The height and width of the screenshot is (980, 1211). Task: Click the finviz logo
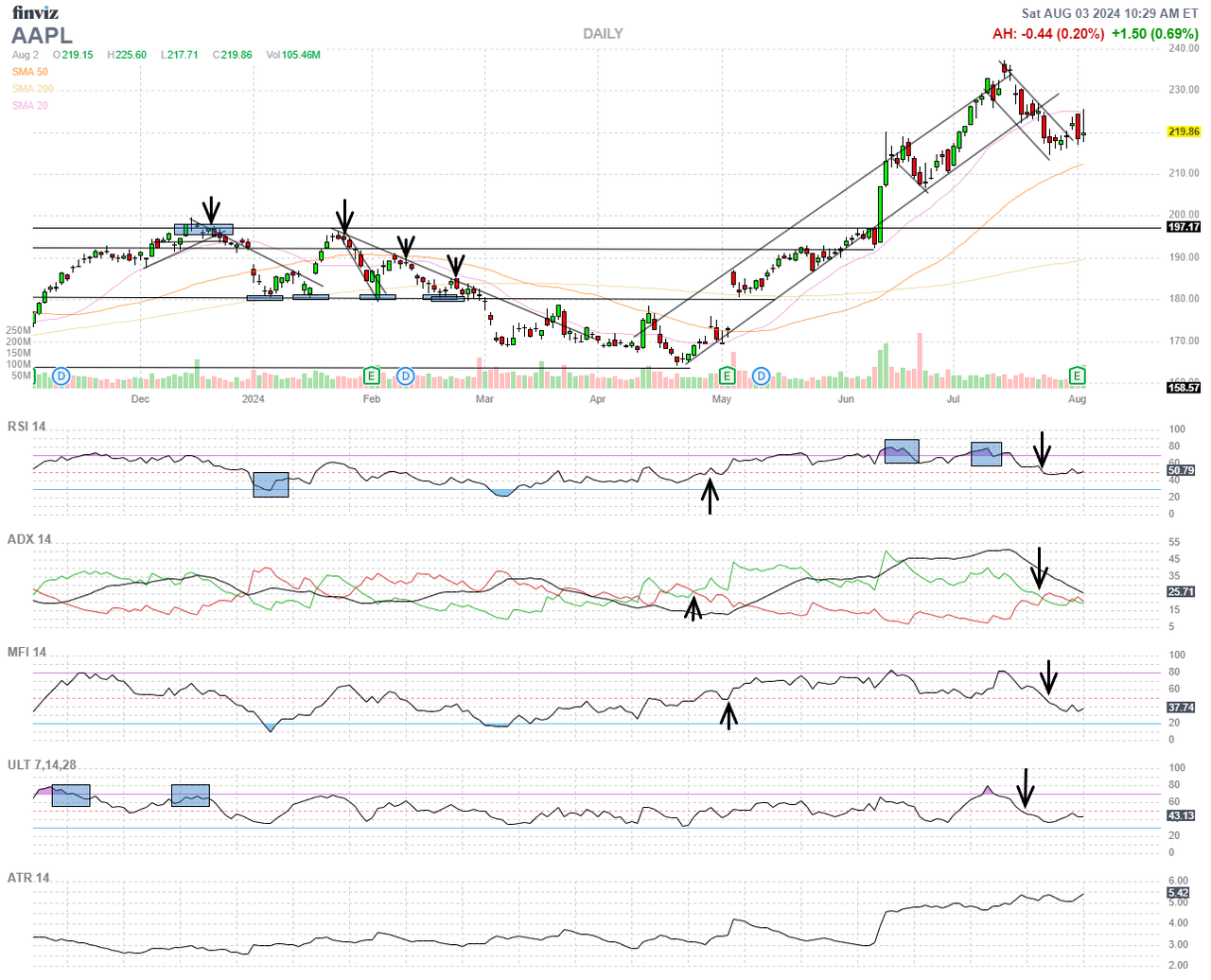[x=35, y=12]
